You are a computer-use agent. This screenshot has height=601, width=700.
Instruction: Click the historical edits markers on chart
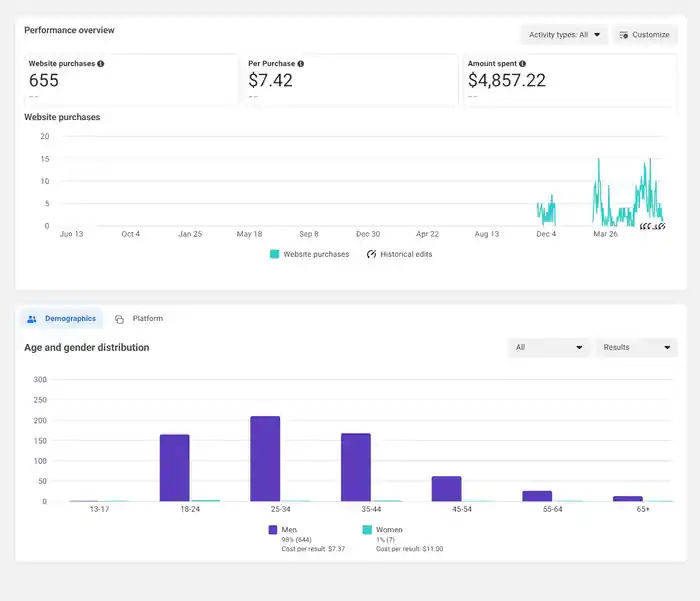(x=652, y=226)
